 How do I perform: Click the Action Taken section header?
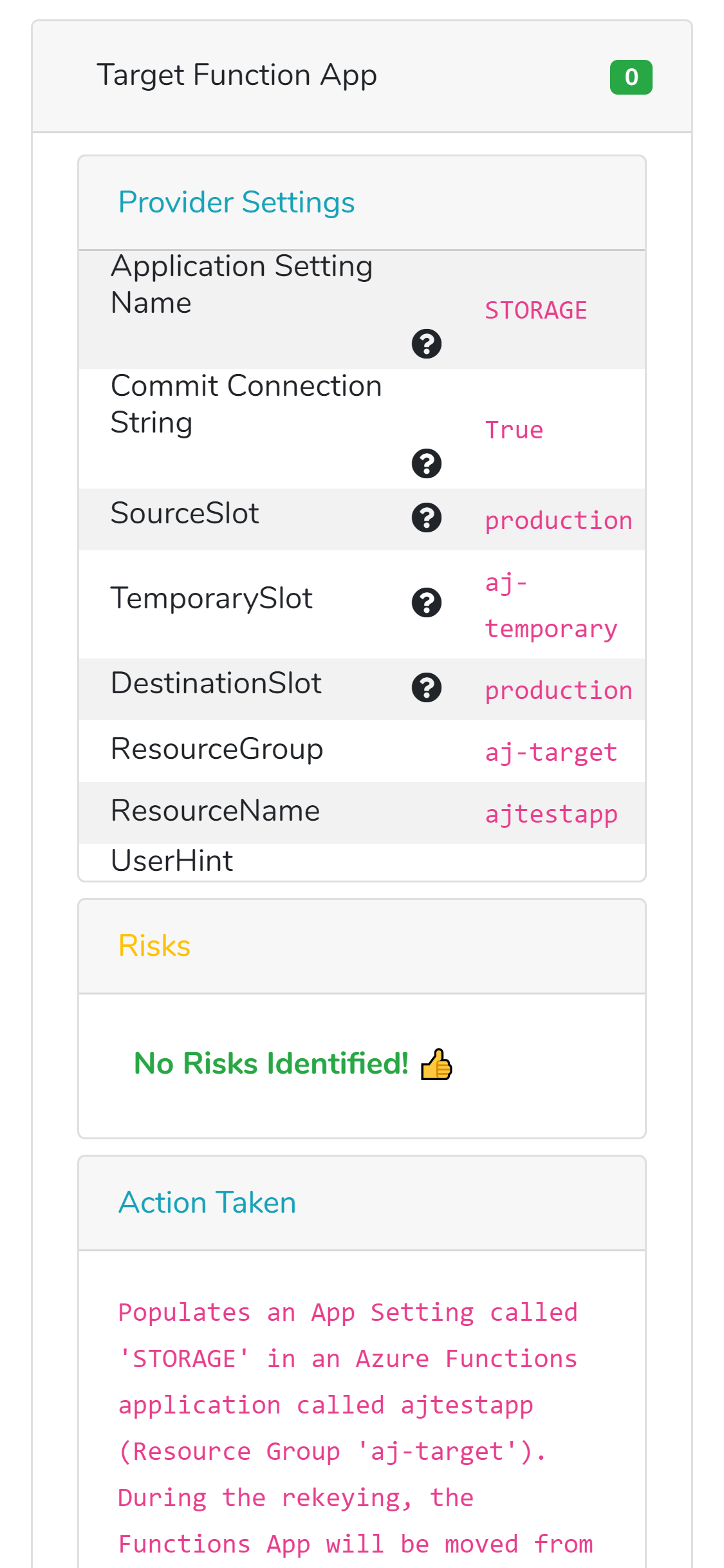(207, 1203)
